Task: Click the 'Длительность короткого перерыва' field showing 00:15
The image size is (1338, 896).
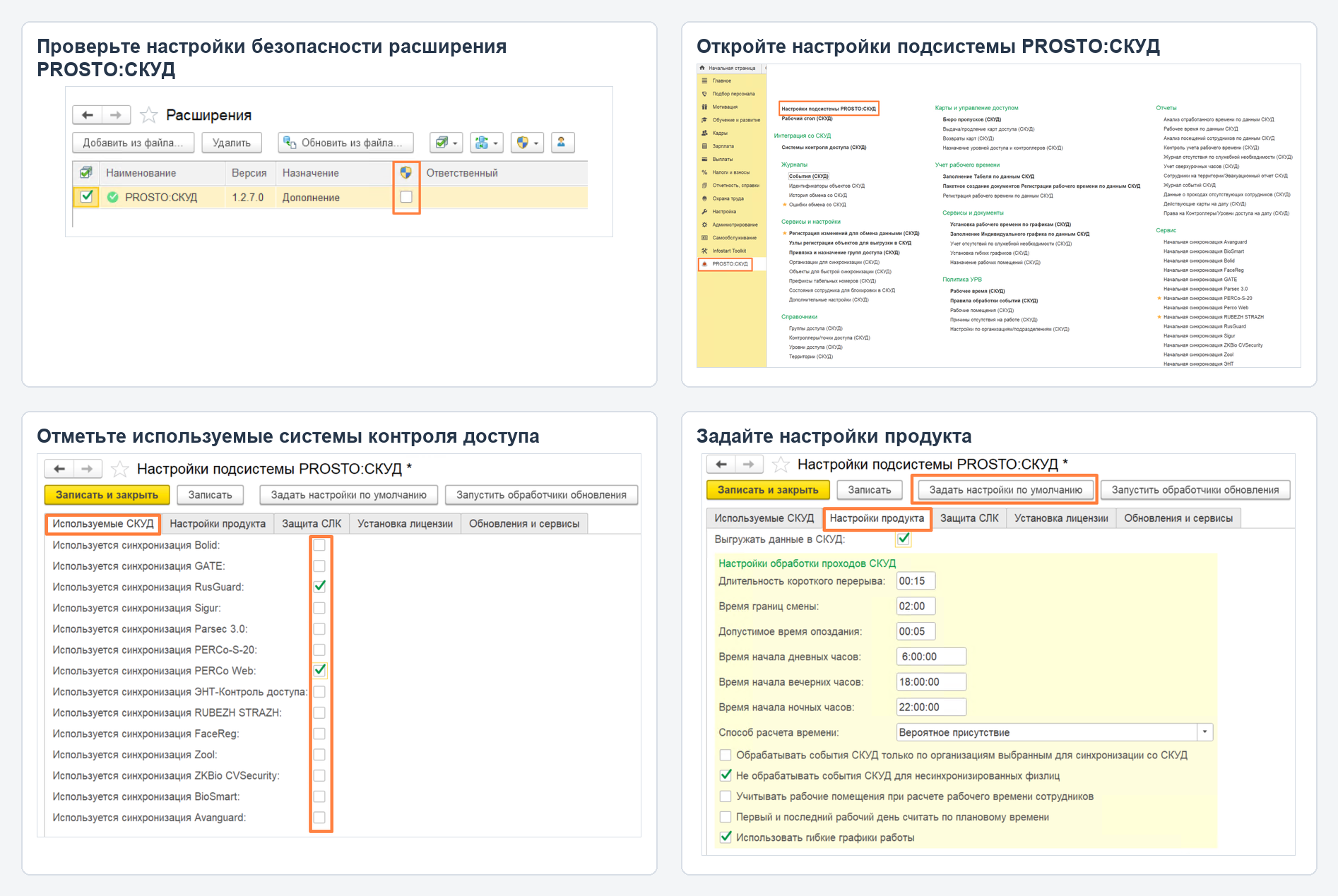Action: pyautogui.click(x=916, y=581)
